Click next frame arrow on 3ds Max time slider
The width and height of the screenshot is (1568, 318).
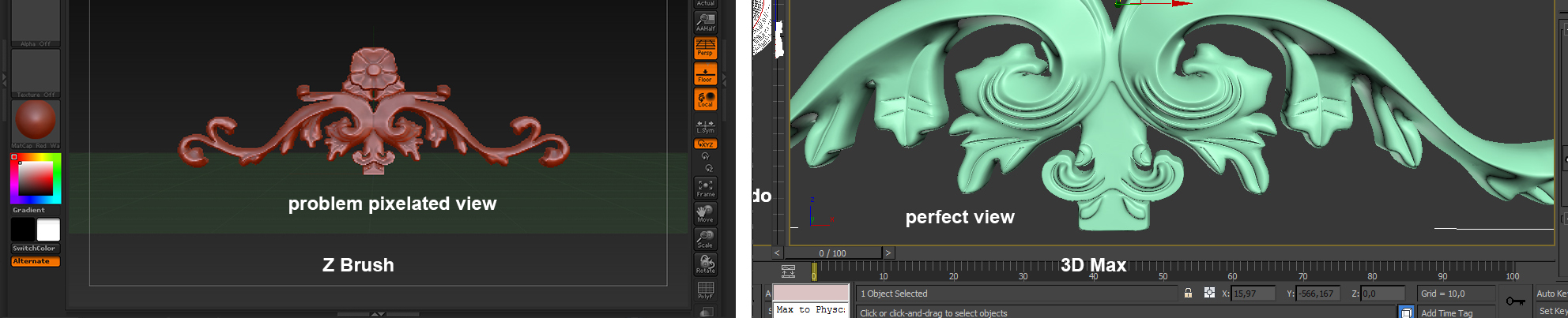point(888,253)
